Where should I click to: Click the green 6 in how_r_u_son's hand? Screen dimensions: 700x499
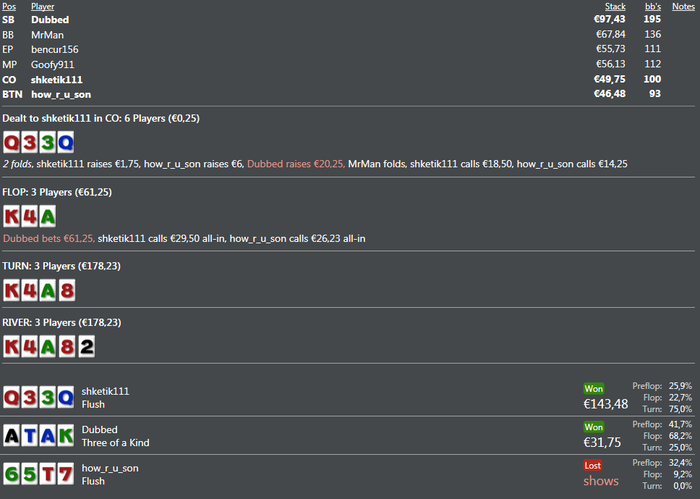[x=12, y=474]
